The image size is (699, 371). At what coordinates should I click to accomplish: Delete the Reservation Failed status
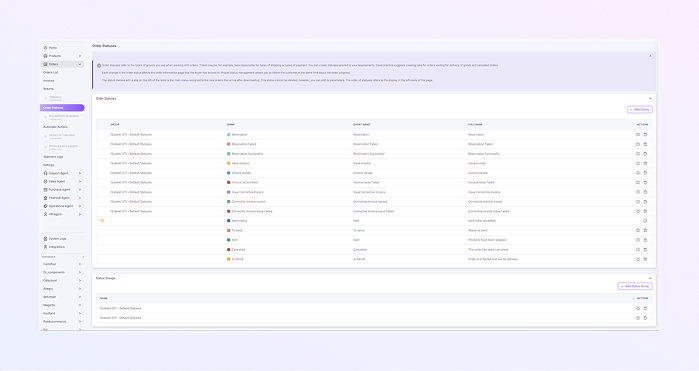pos(645,144)
